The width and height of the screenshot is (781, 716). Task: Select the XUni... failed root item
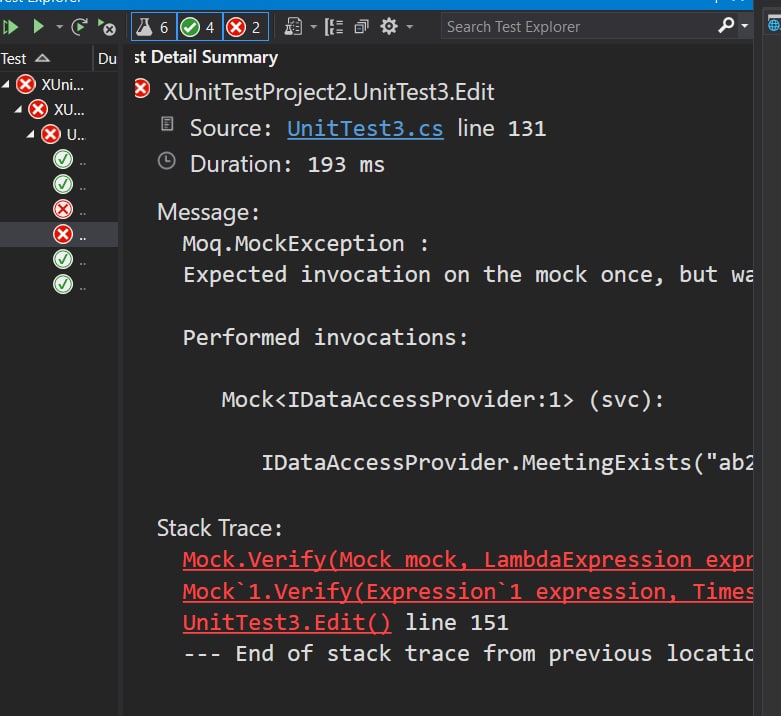tap(50, 85)
